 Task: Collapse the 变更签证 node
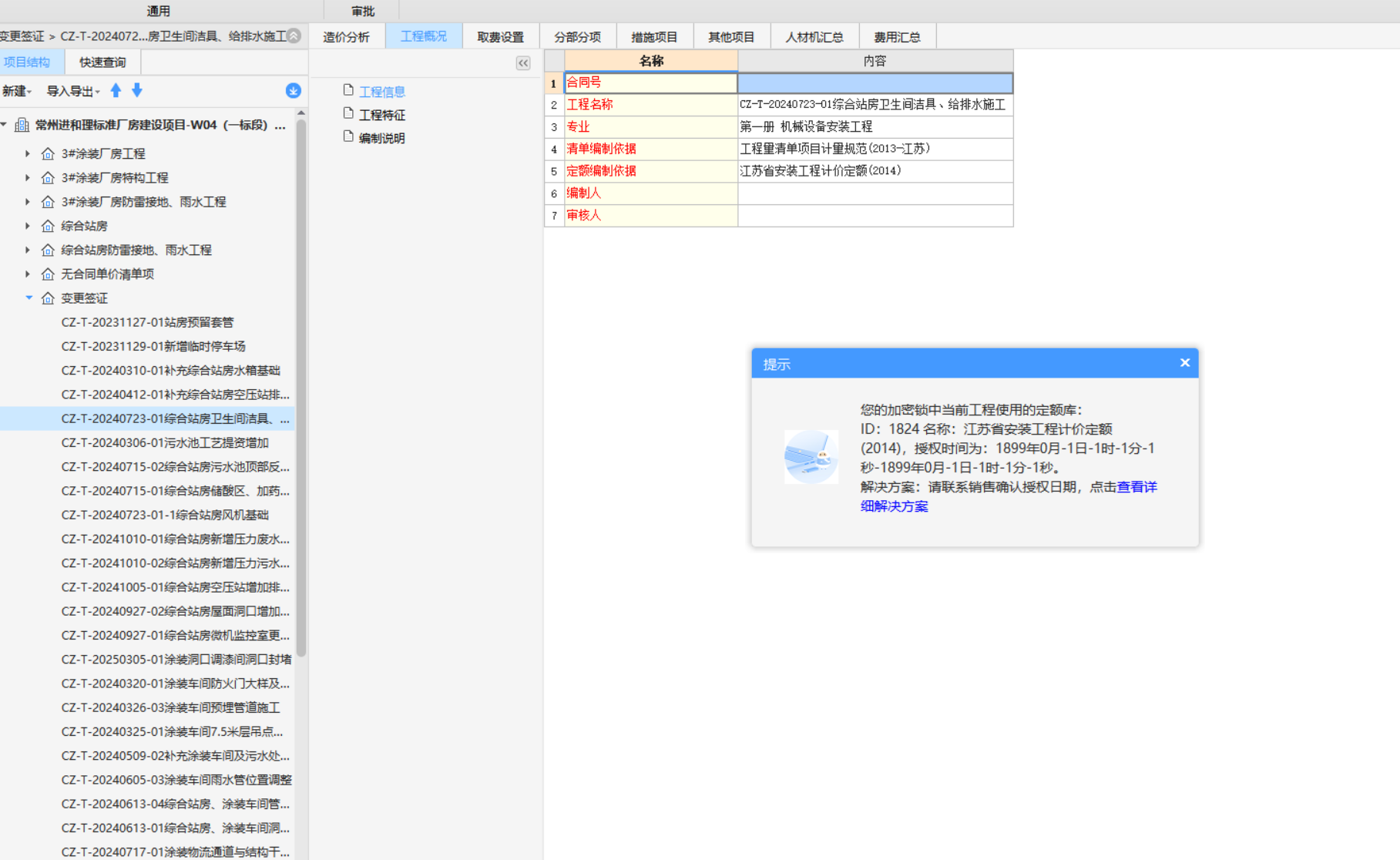pos(29,297)
